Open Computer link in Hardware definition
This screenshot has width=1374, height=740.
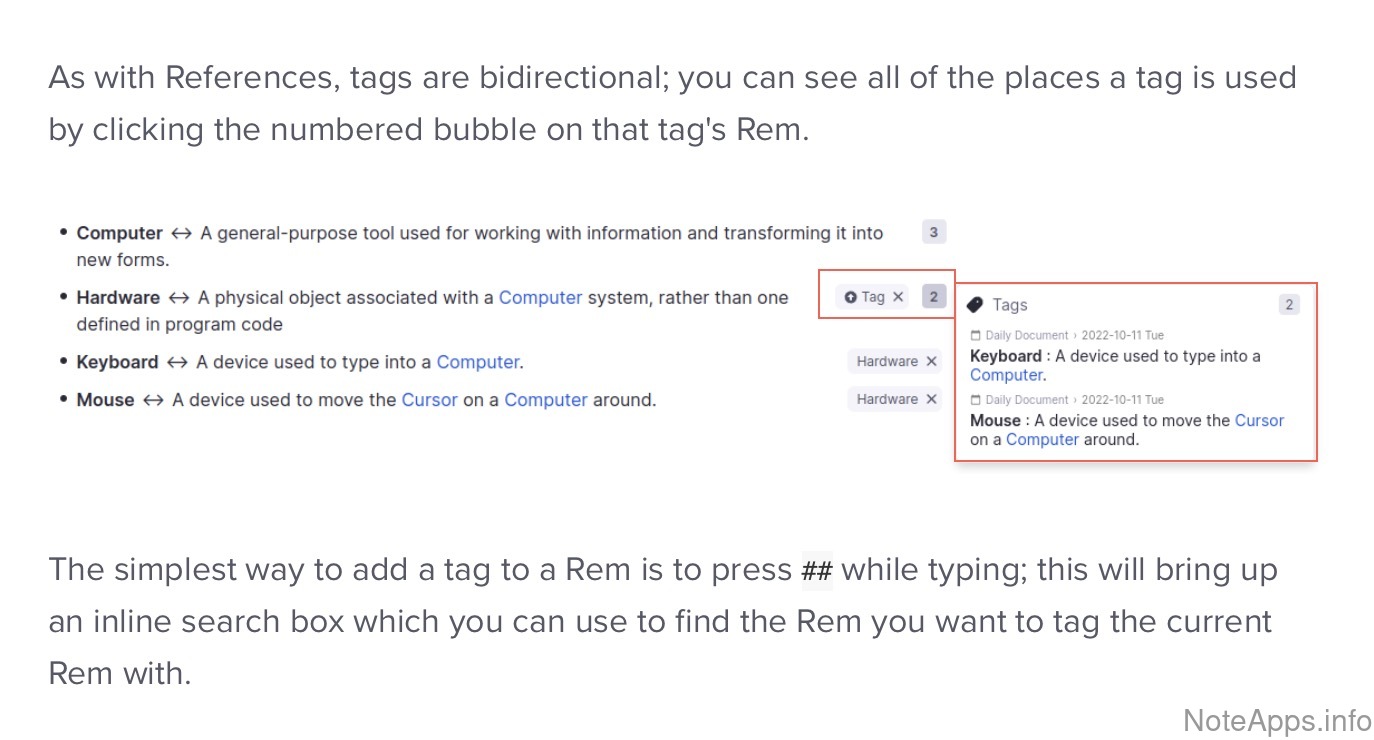tap(540, 297)
